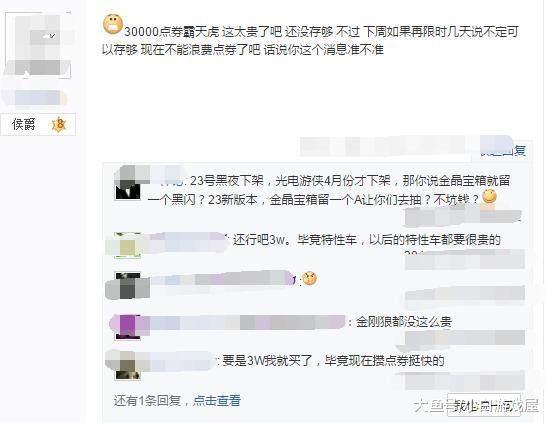This screenshot has width=546, height=423.
Task: Click blurred username of the 金刚狼 reply
Action: [244, 322]
